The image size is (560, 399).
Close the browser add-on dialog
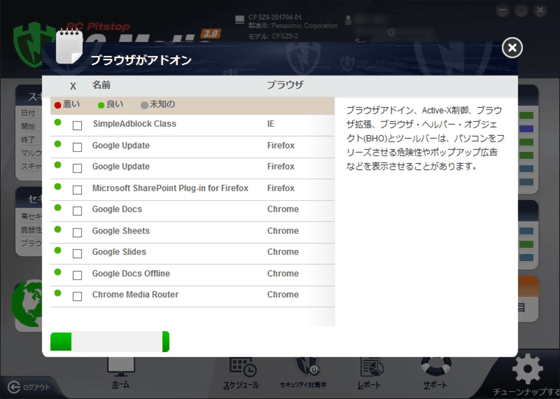tap(512, 48)
